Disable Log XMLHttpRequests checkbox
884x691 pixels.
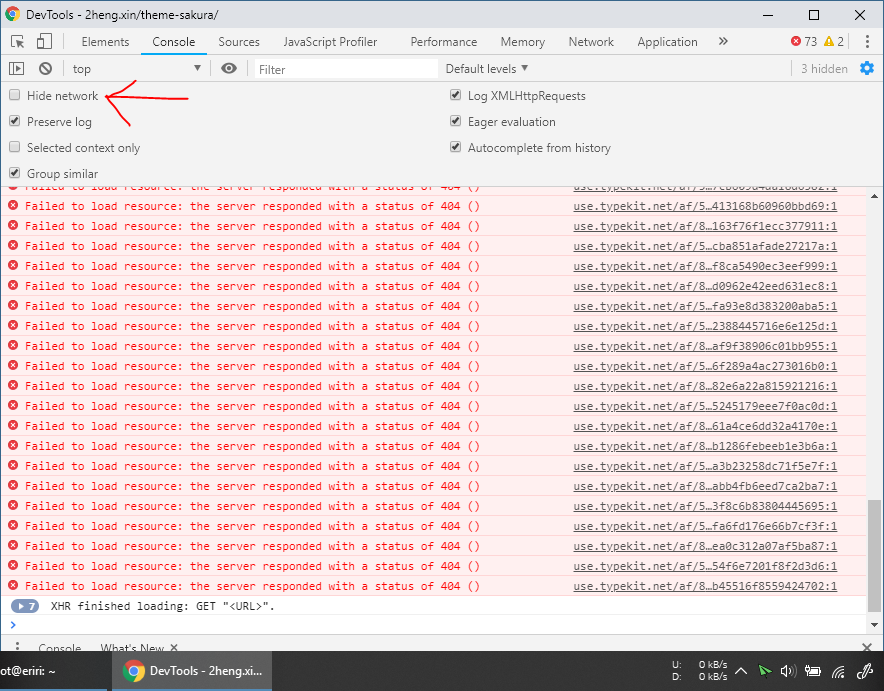tap(456, 95)
